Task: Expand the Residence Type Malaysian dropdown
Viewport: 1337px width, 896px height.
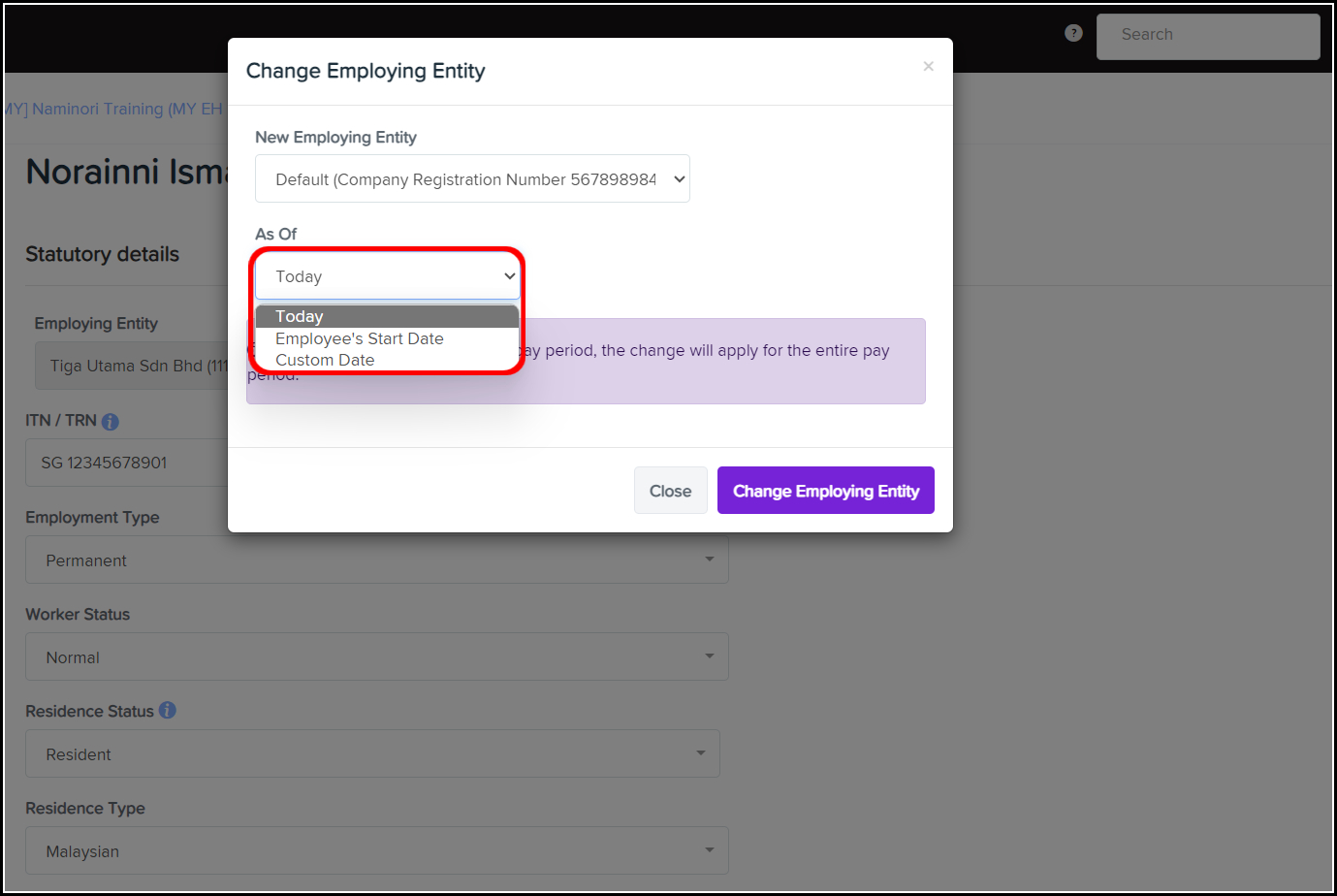Action: [376, 851]
